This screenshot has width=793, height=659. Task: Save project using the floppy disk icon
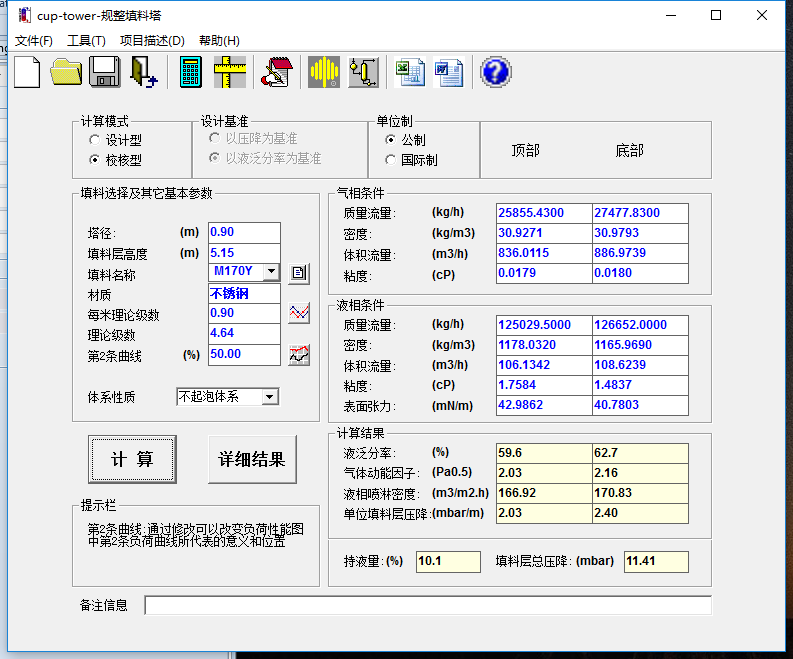(105, 72)
